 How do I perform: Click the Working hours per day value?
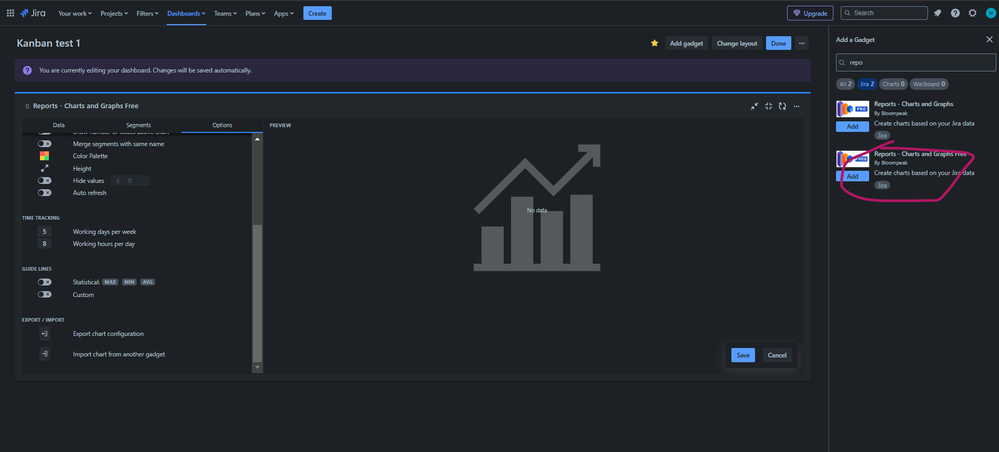pyautogui.click(x=45, y=244)
